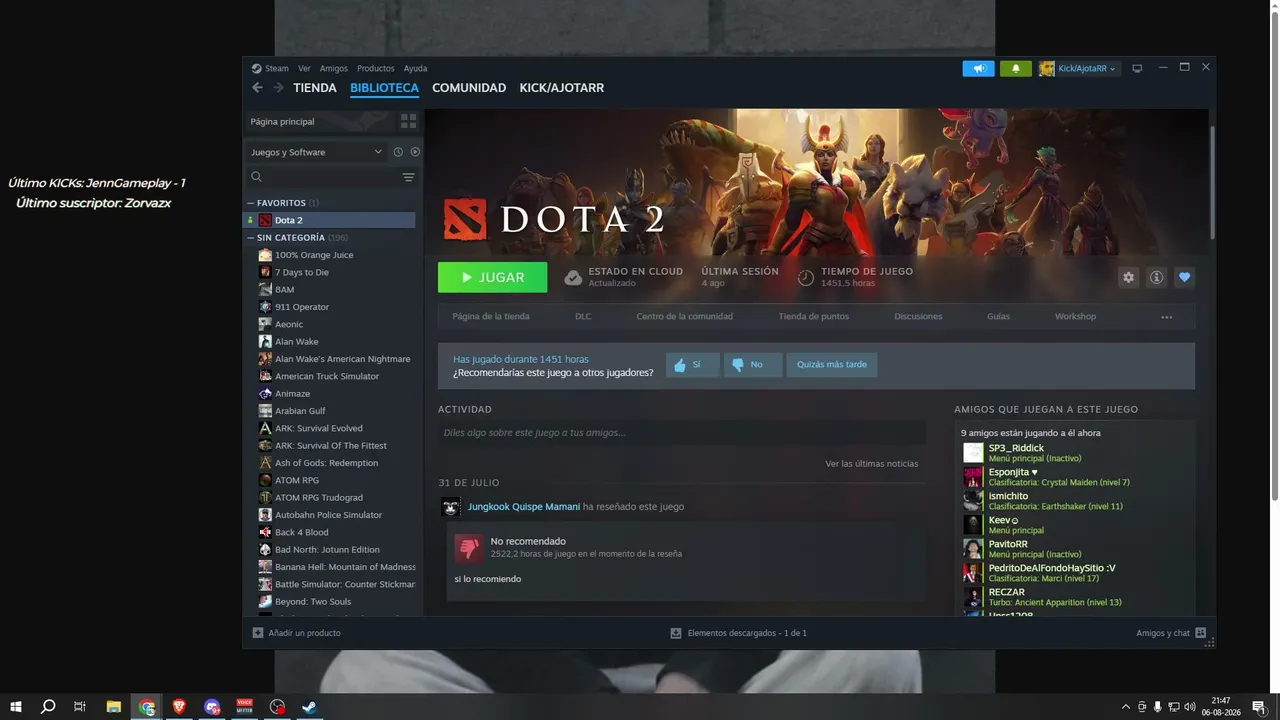This screenshot has height=720, width=1280.
Task: Open Chrome from the taskbar
Action: point(147,707)
